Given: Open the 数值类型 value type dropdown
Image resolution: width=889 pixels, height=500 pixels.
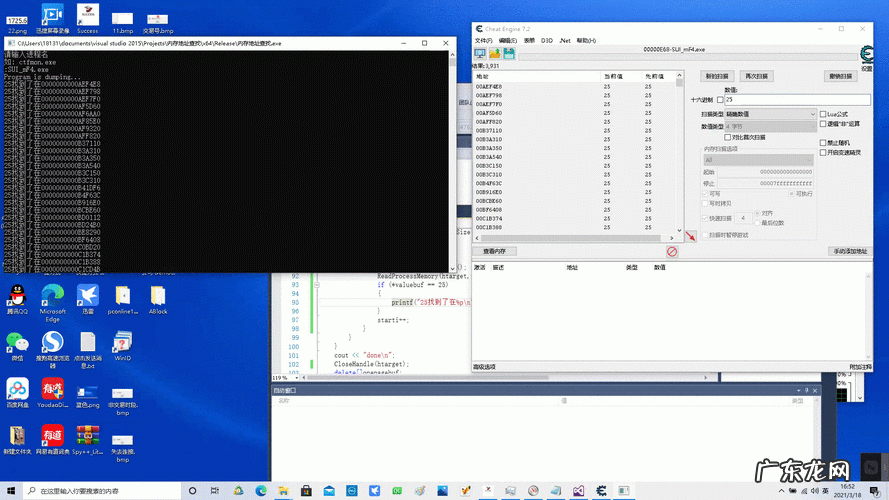Looking at the screenshot, I should (x=770, y=126).
